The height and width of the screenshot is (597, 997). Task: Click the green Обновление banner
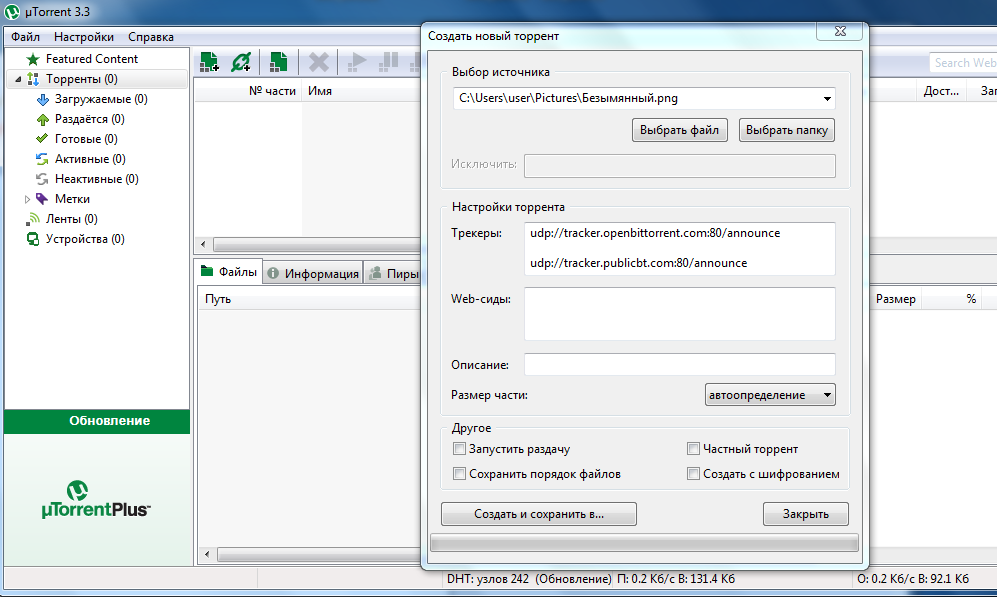[x=97, y=421]
